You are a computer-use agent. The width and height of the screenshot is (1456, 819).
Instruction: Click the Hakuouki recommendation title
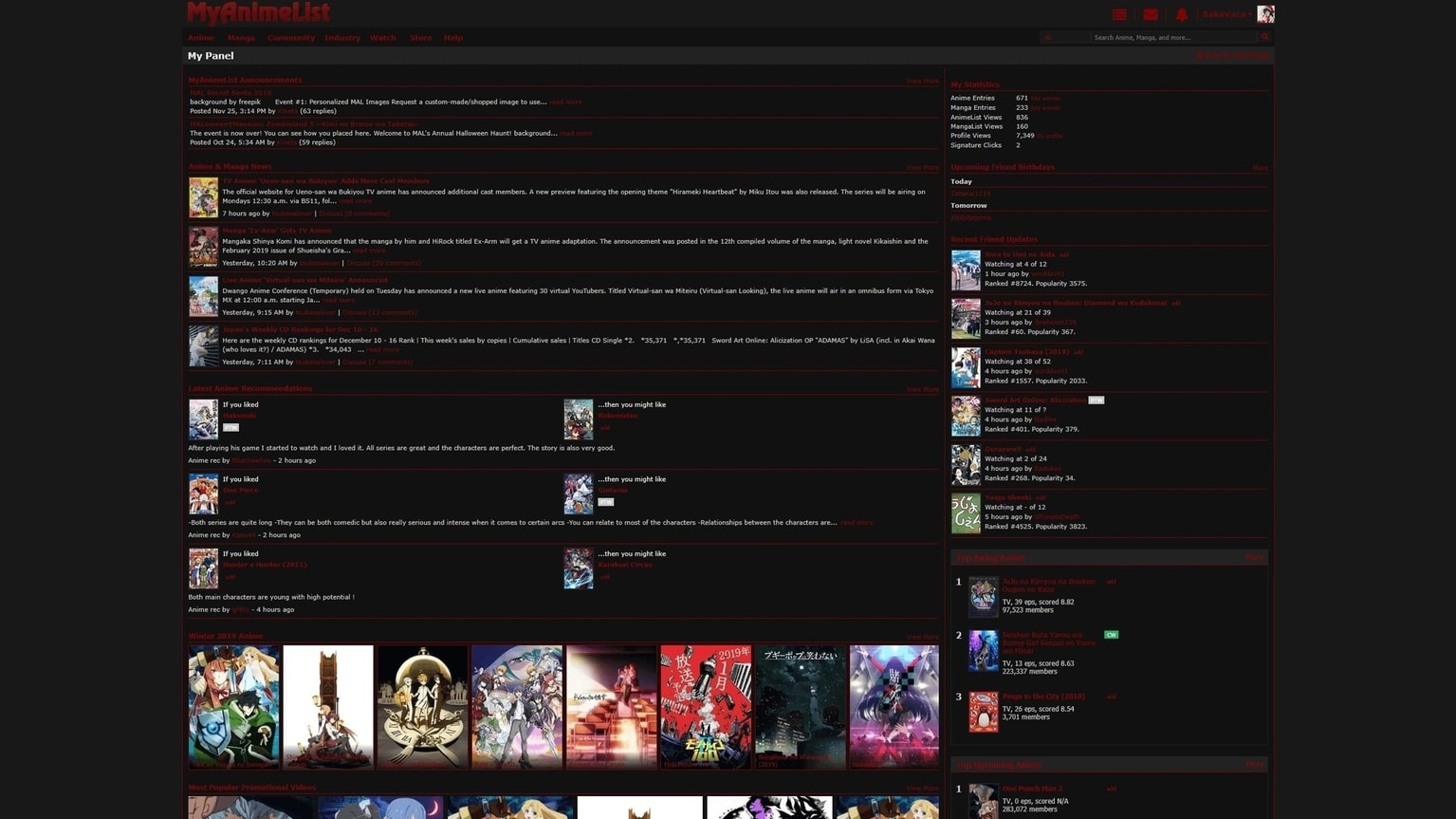tap(239, 416)
